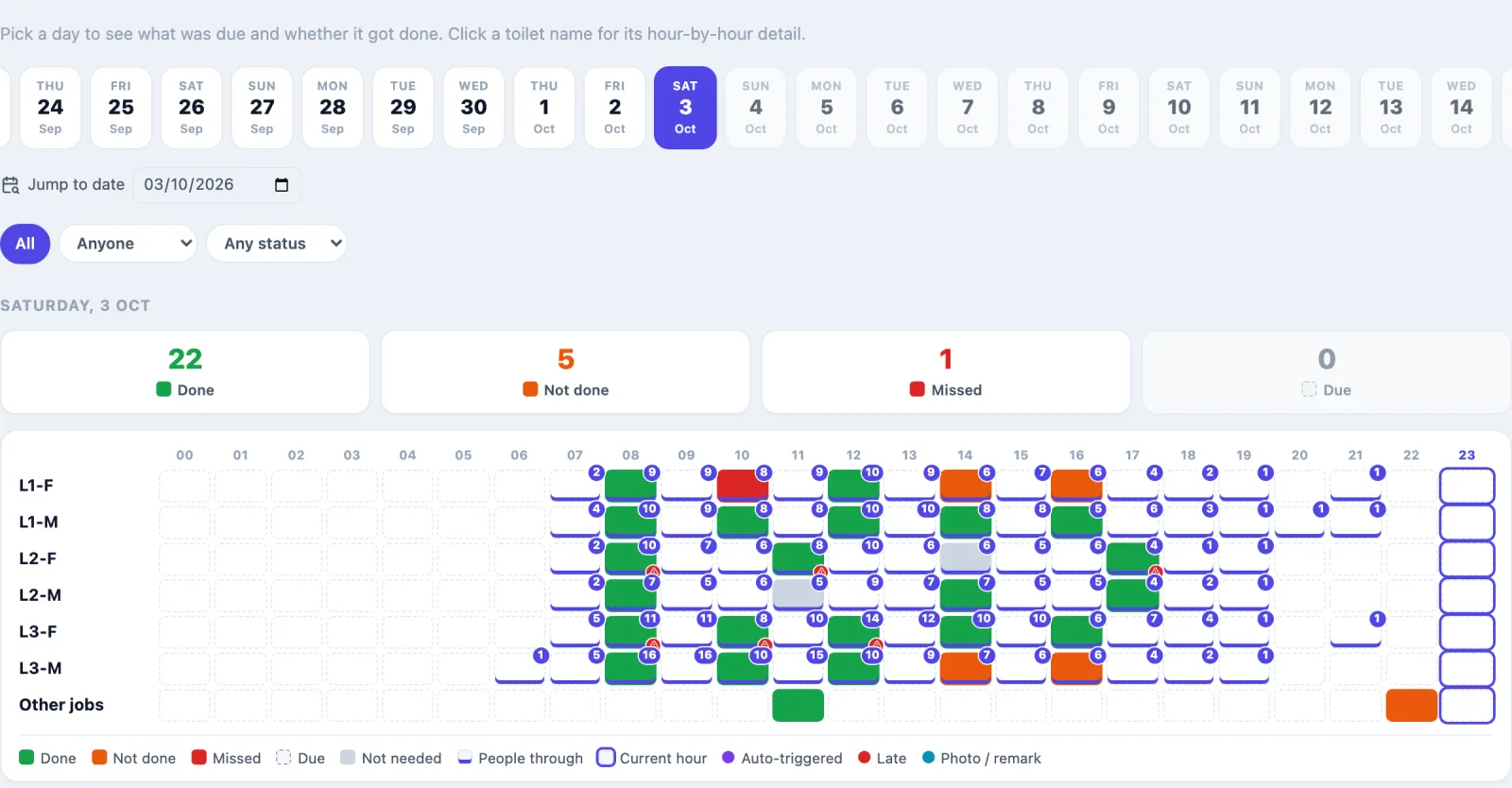1512x788 pixels.
Task: Click the orange not-done block L1-F at 14
Action: (965, 485)
